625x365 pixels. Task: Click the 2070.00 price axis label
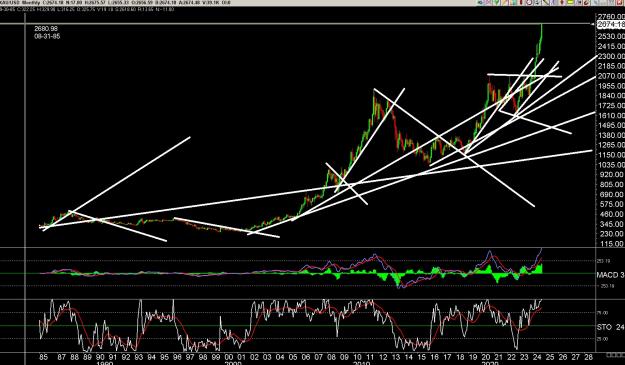pos(611,76)
